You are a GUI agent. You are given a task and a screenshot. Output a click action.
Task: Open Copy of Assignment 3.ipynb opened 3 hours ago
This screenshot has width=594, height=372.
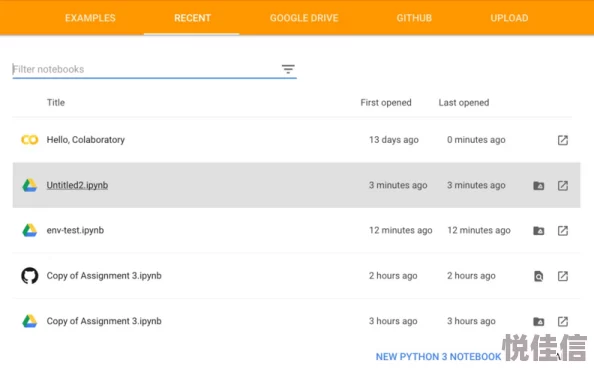(x=104, y=321)
